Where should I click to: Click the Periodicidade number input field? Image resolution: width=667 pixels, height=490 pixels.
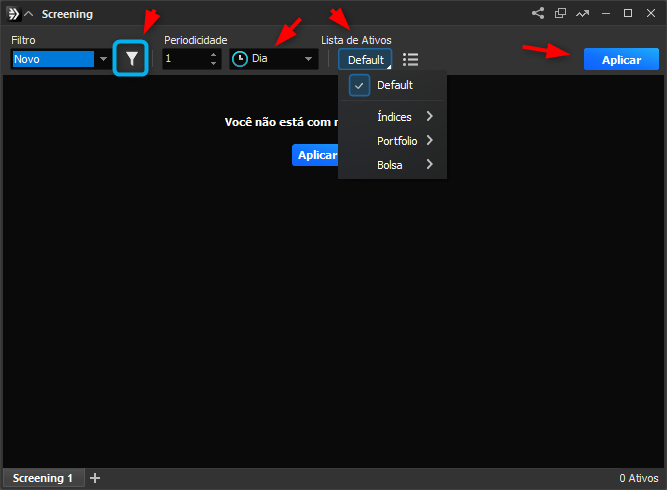(185, 59)
